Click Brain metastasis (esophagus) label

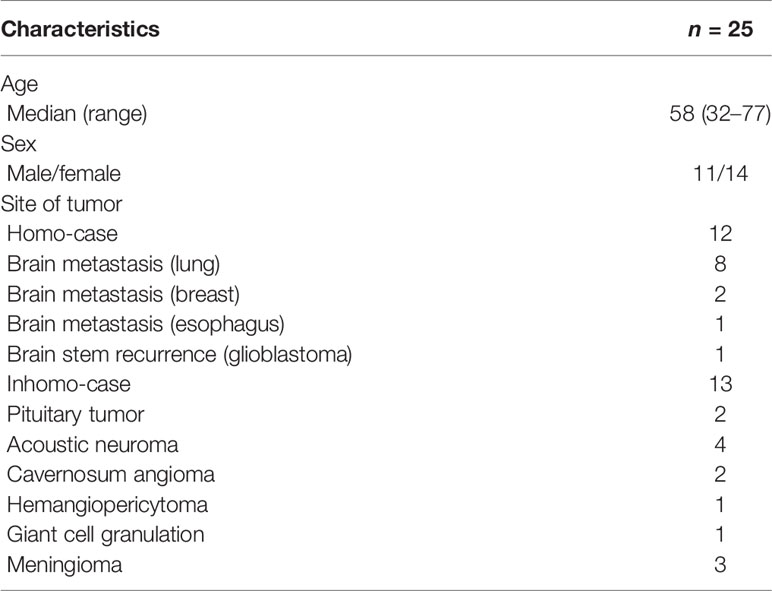[x=146, y=325]
